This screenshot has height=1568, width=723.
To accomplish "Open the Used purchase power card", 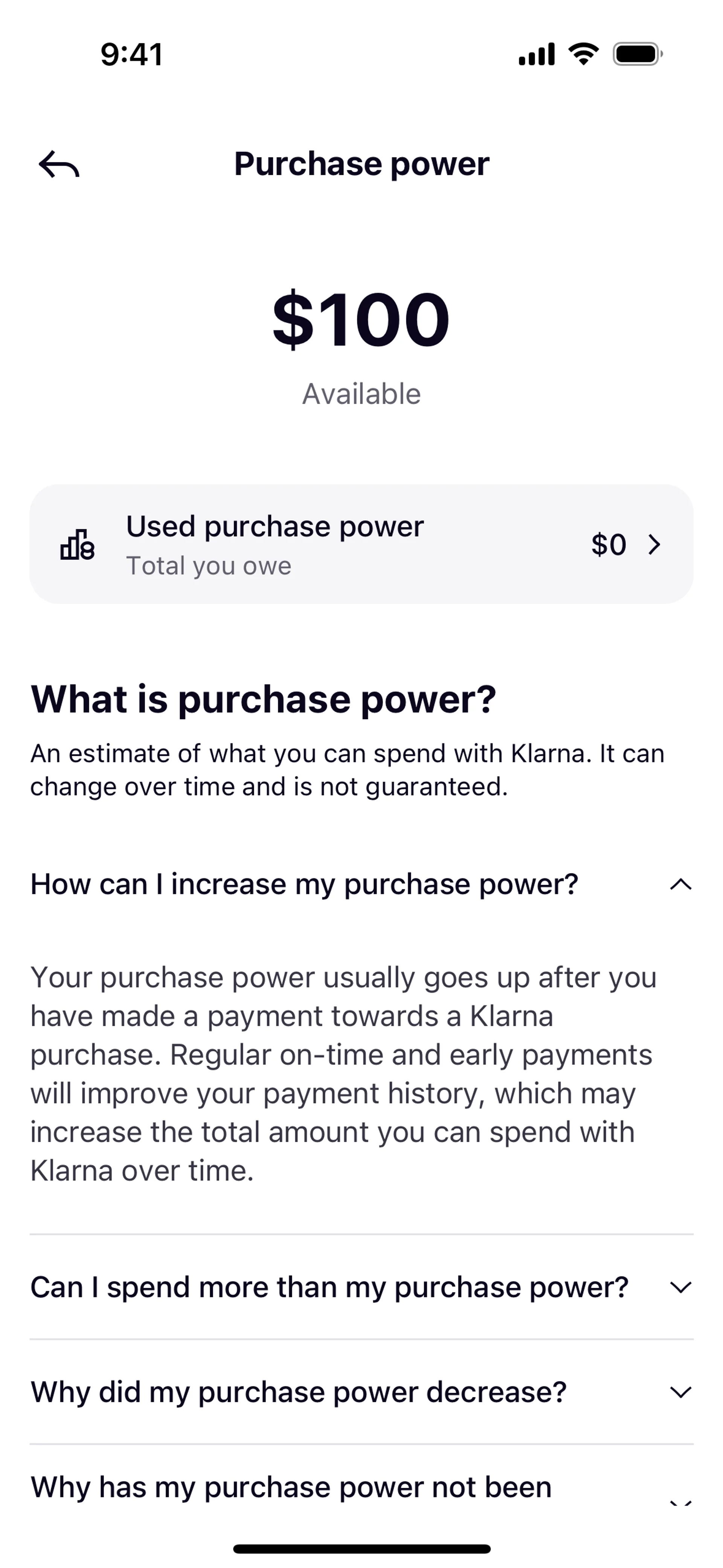I will tap(361, 544).
